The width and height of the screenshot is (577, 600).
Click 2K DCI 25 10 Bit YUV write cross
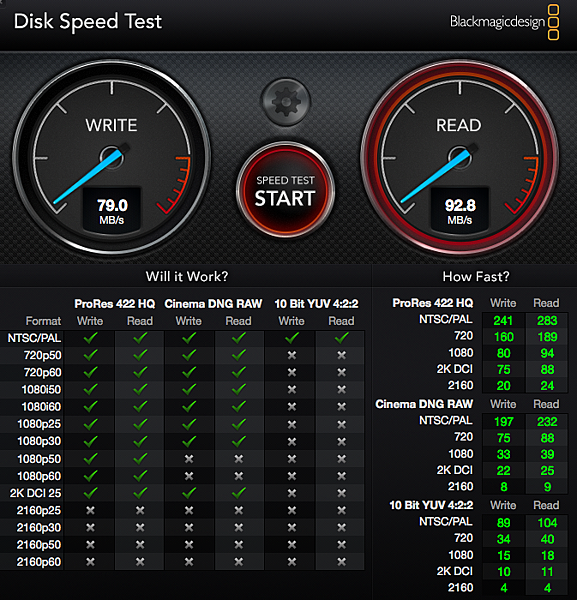(292, 493)
